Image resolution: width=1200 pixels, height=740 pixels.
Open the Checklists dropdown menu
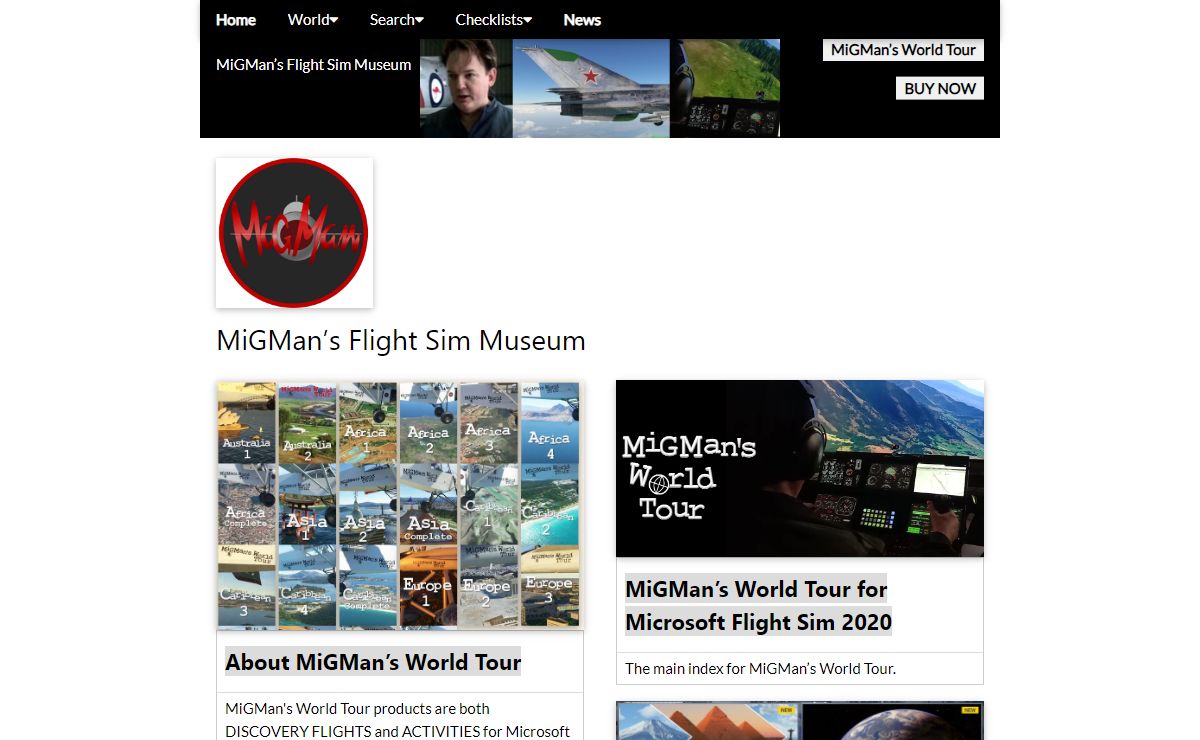(493, 20)
